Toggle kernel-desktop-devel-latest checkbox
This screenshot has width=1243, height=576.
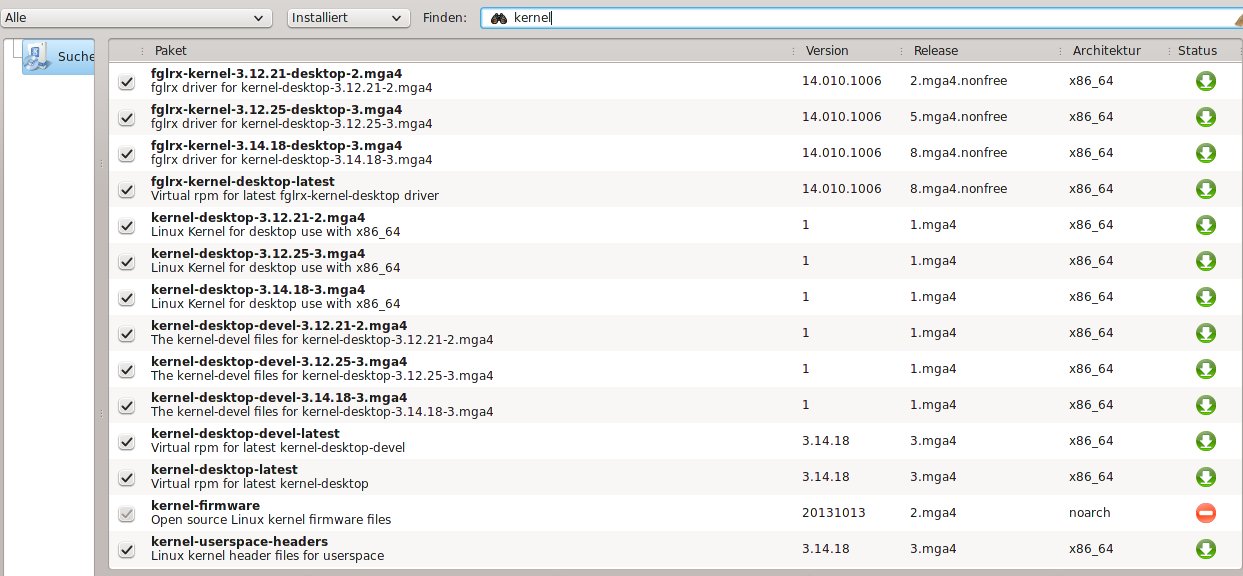pyautogui.click(x=126, y=442)
